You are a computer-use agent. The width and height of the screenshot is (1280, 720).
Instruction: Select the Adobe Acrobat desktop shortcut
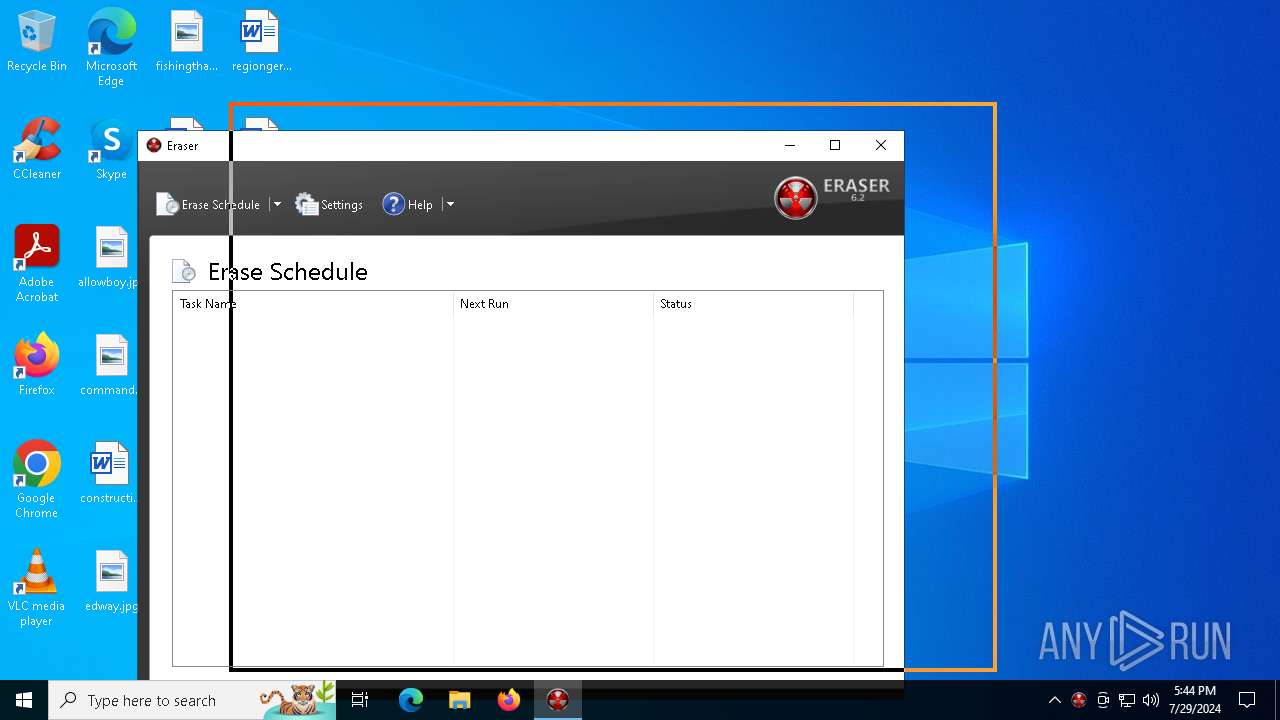click(37, 263)
